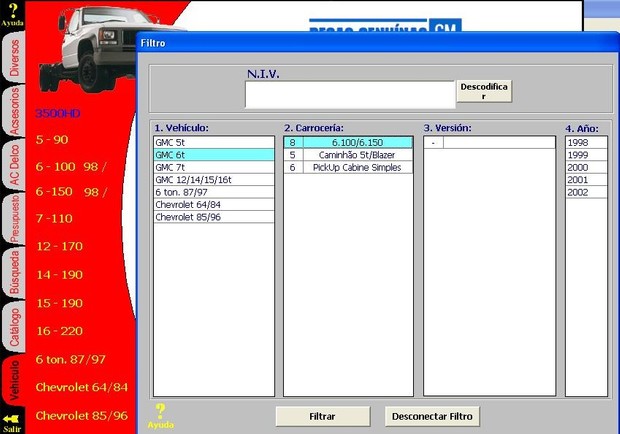The width and height of the screenshot is (620, 434).
Task: Choose the 6 - 100 98/ model
Action: [x=71, y=166]
